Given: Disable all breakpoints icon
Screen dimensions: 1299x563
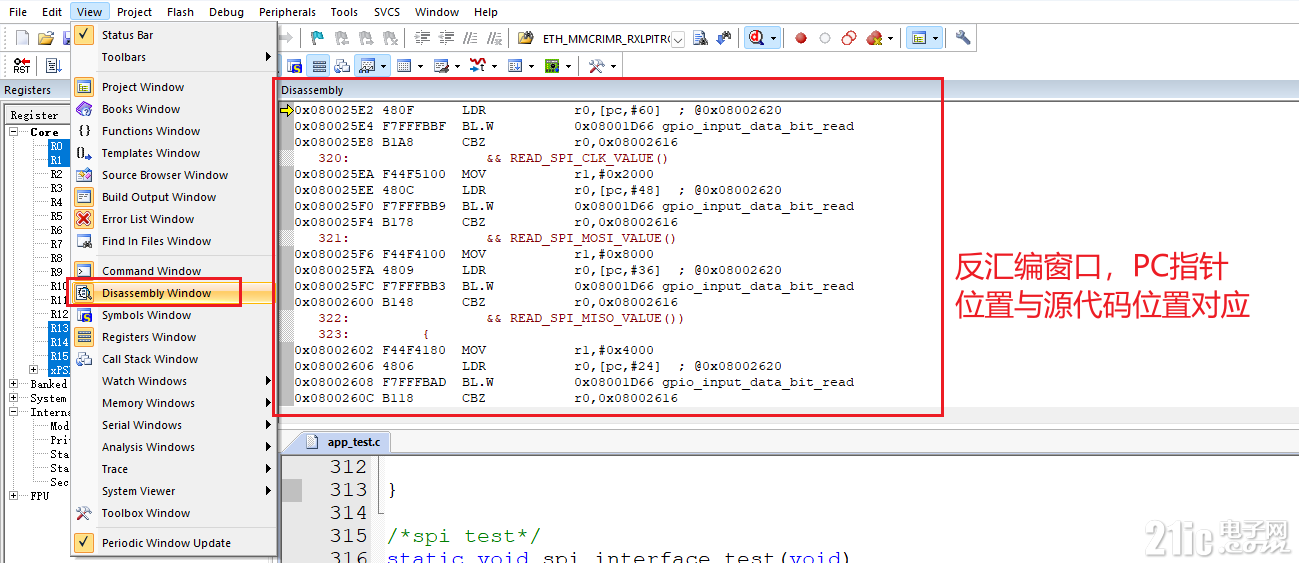Looking at the screenshot, I should [849, 38].
